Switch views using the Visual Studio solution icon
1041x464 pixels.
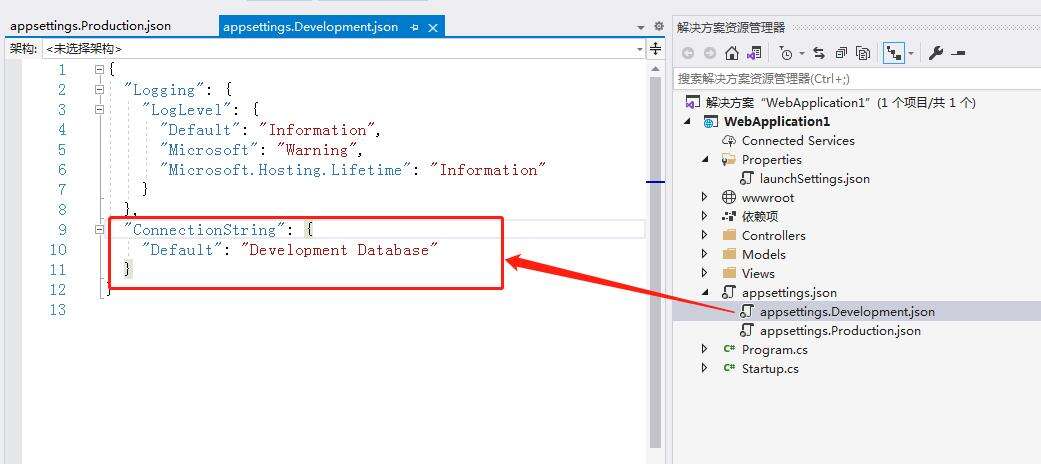click(754, 53)
